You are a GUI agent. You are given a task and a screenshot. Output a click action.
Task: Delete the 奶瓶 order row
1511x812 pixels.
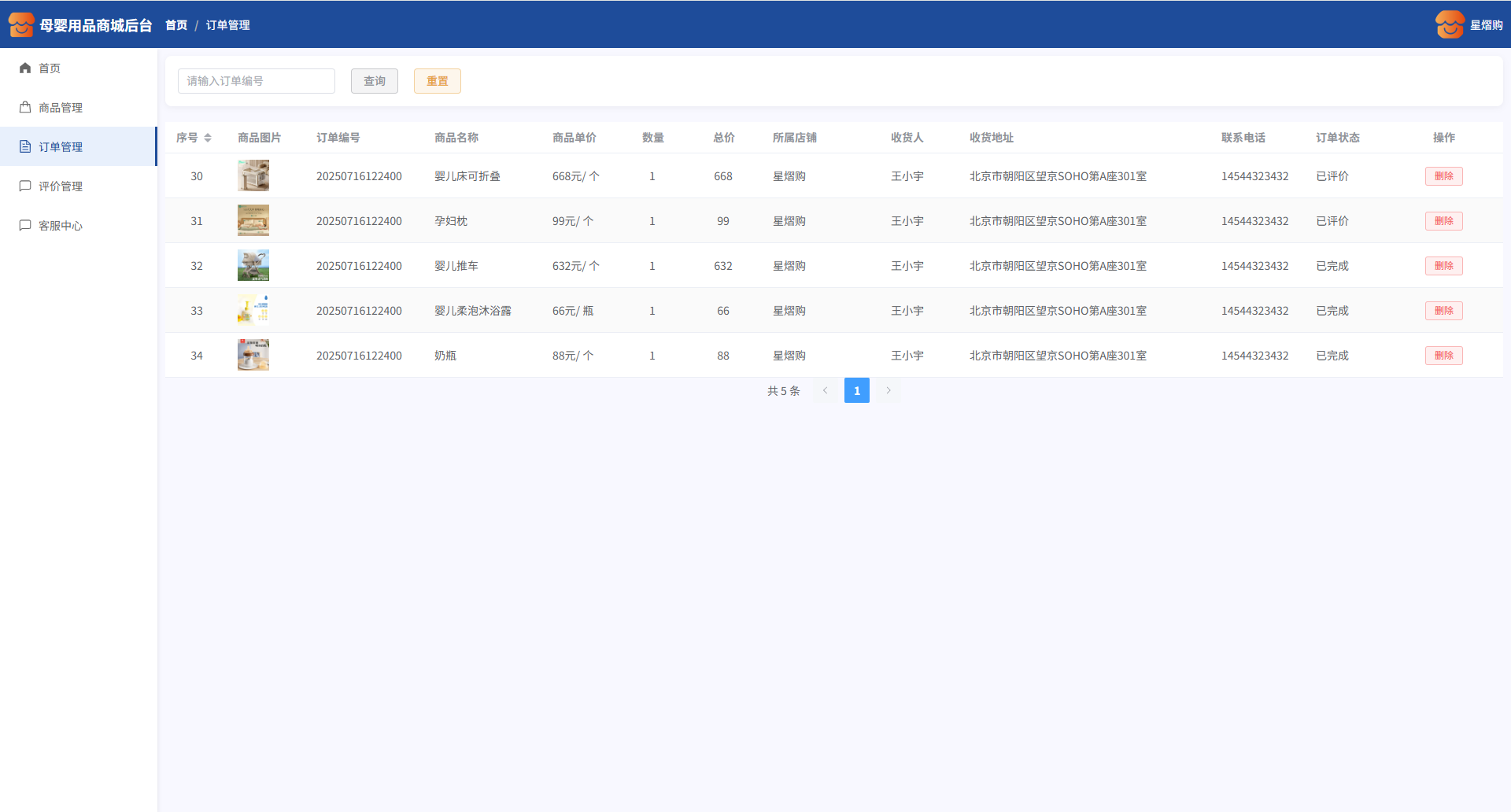pos(1443,356)
